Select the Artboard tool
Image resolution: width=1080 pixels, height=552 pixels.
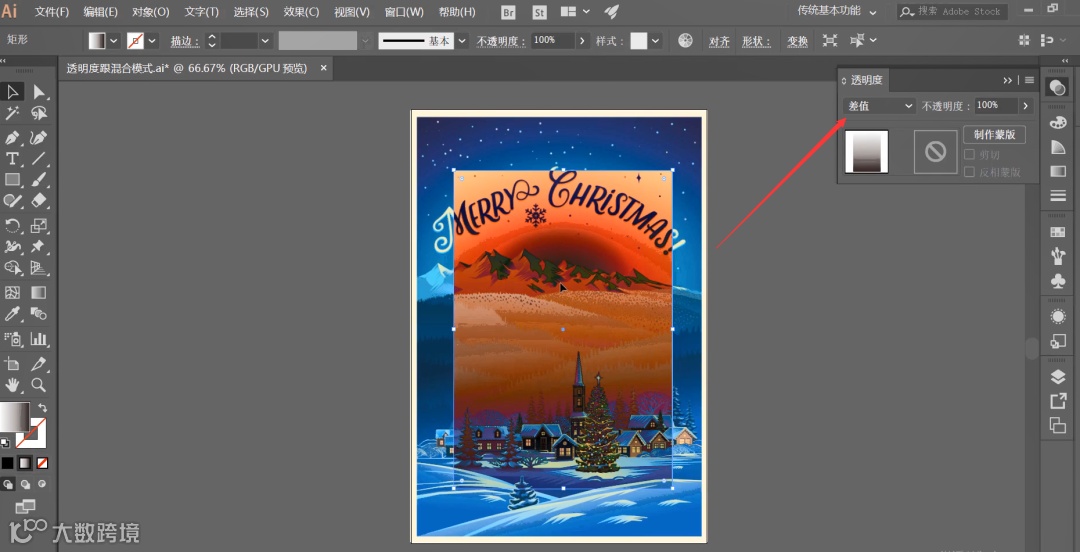12,363
